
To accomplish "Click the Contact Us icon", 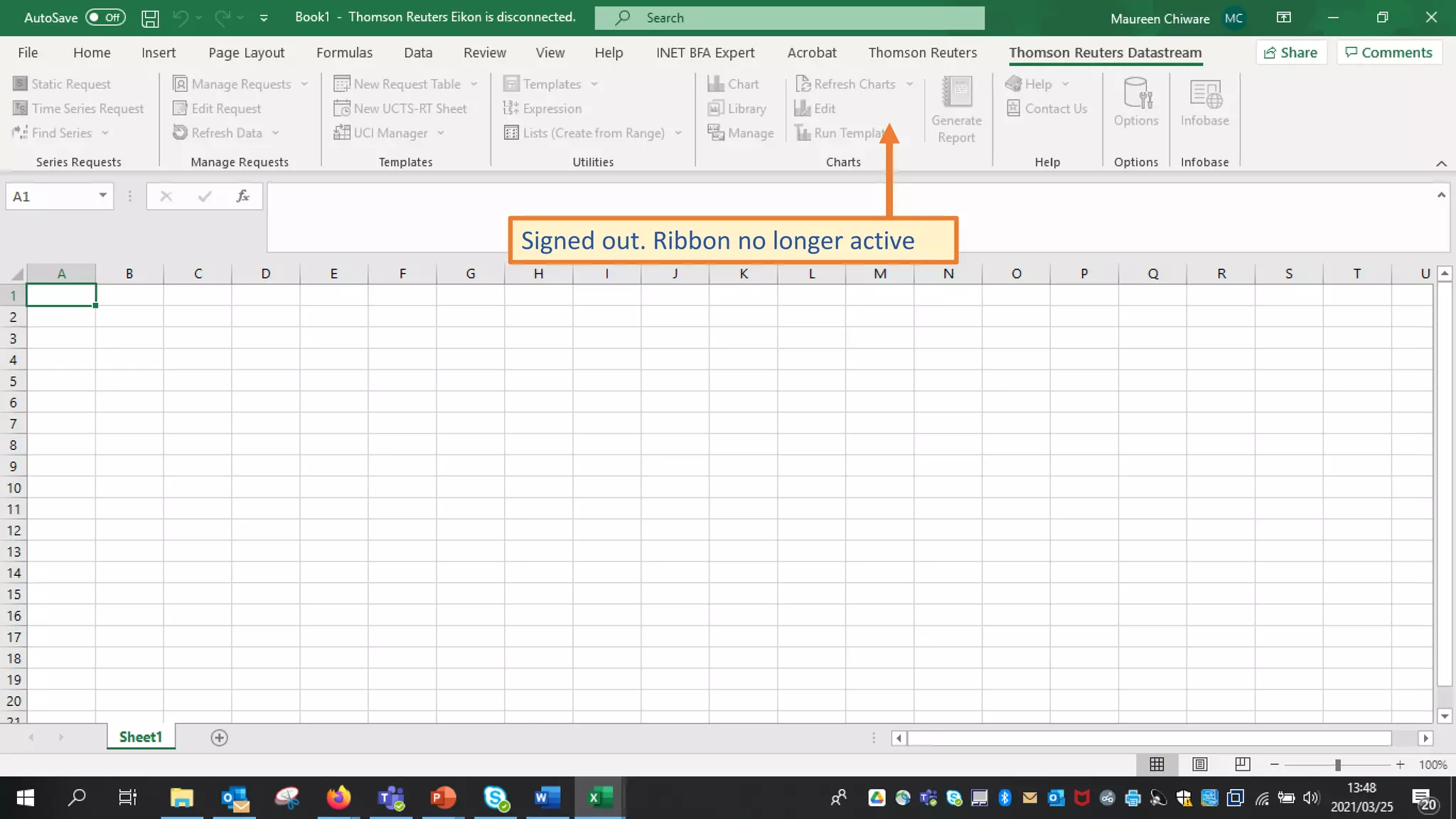I will 1014,109.
